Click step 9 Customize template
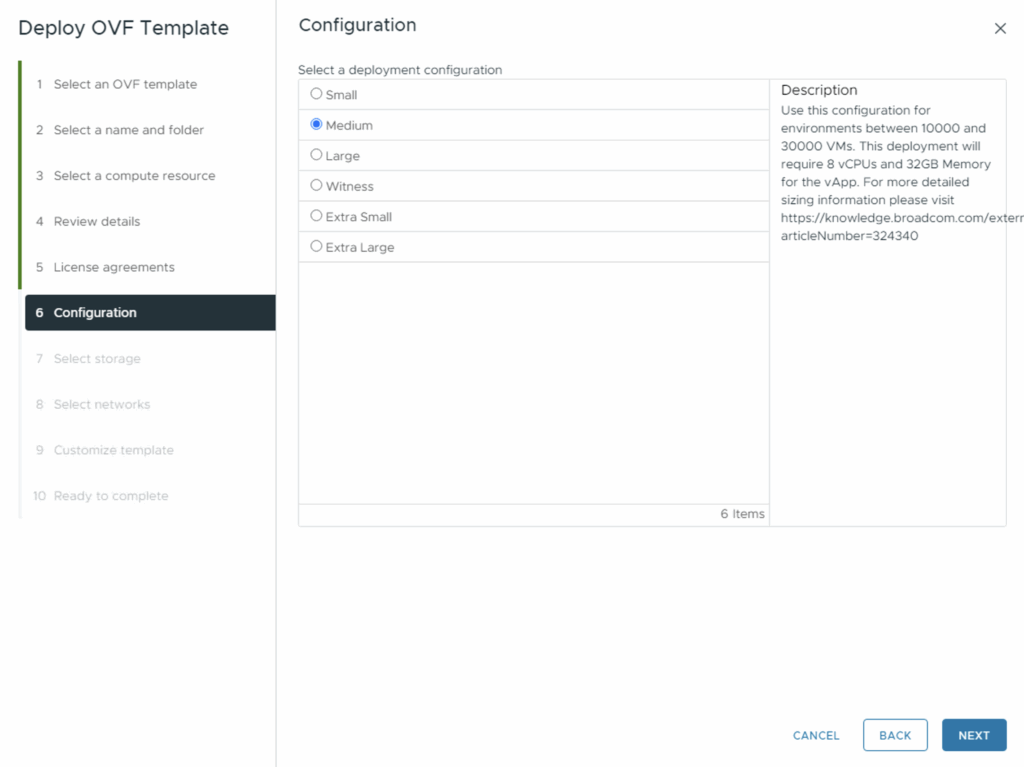1024x767 pixels. (113, 450)
